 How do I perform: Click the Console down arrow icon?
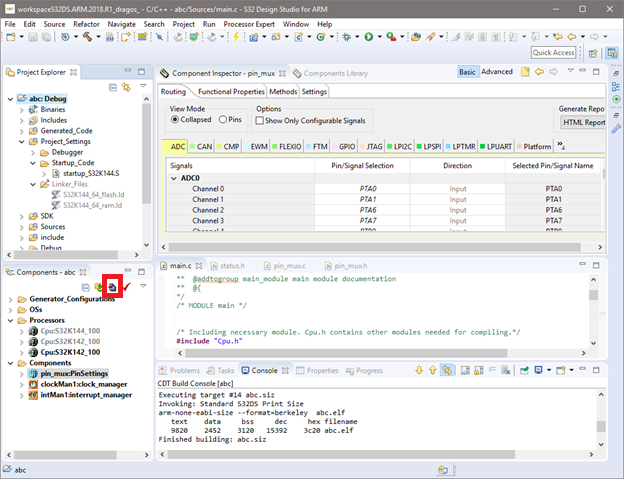[x=419, y=371]
